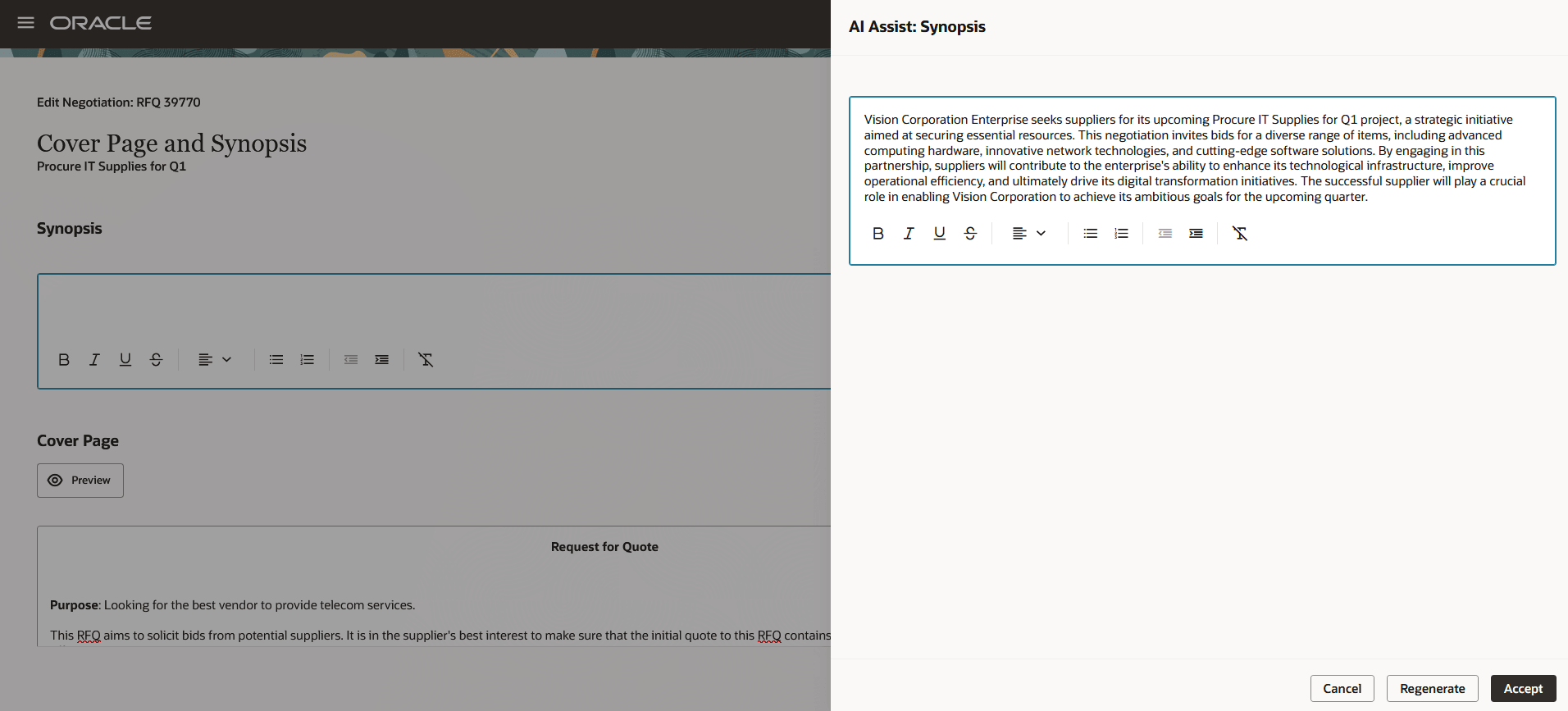The image size is (1568, 711).
Task: Apply bold in AI Assist editor toolbar
Action: (878, 234)
